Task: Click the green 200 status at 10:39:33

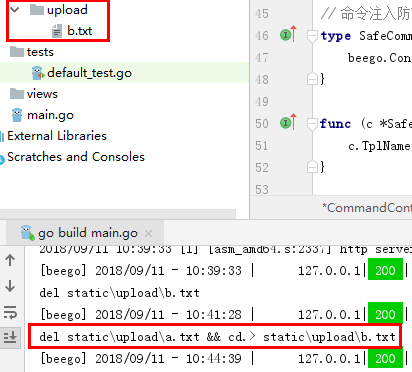Action: coord(385,270)
